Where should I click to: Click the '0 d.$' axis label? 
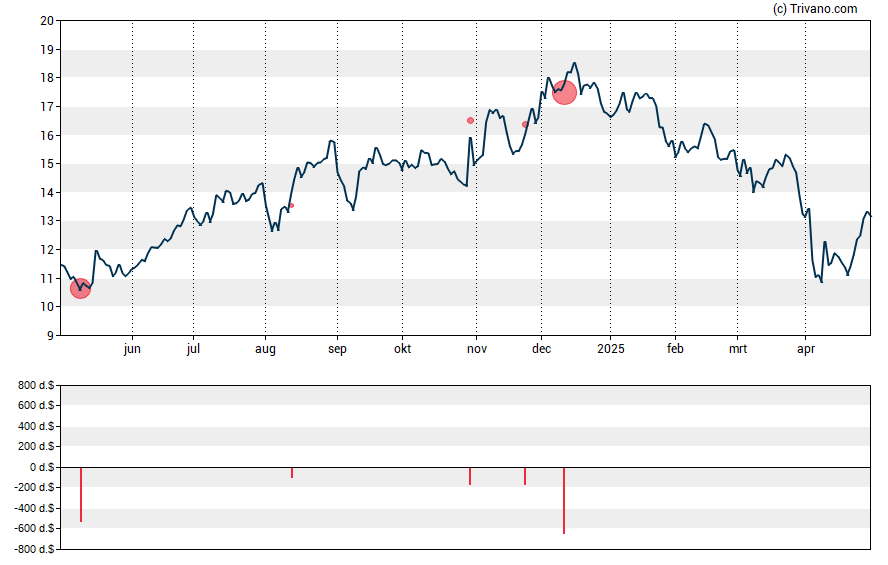[42, 467]
